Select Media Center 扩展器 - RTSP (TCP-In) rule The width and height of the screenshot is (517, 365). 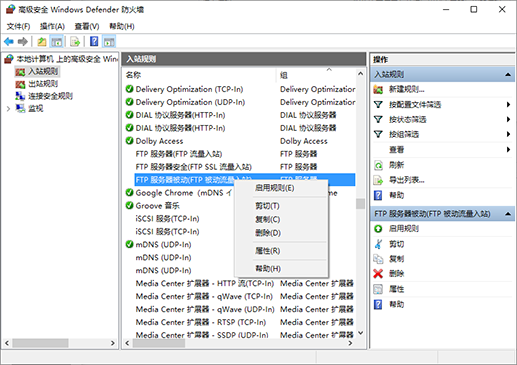click(201, 322)
